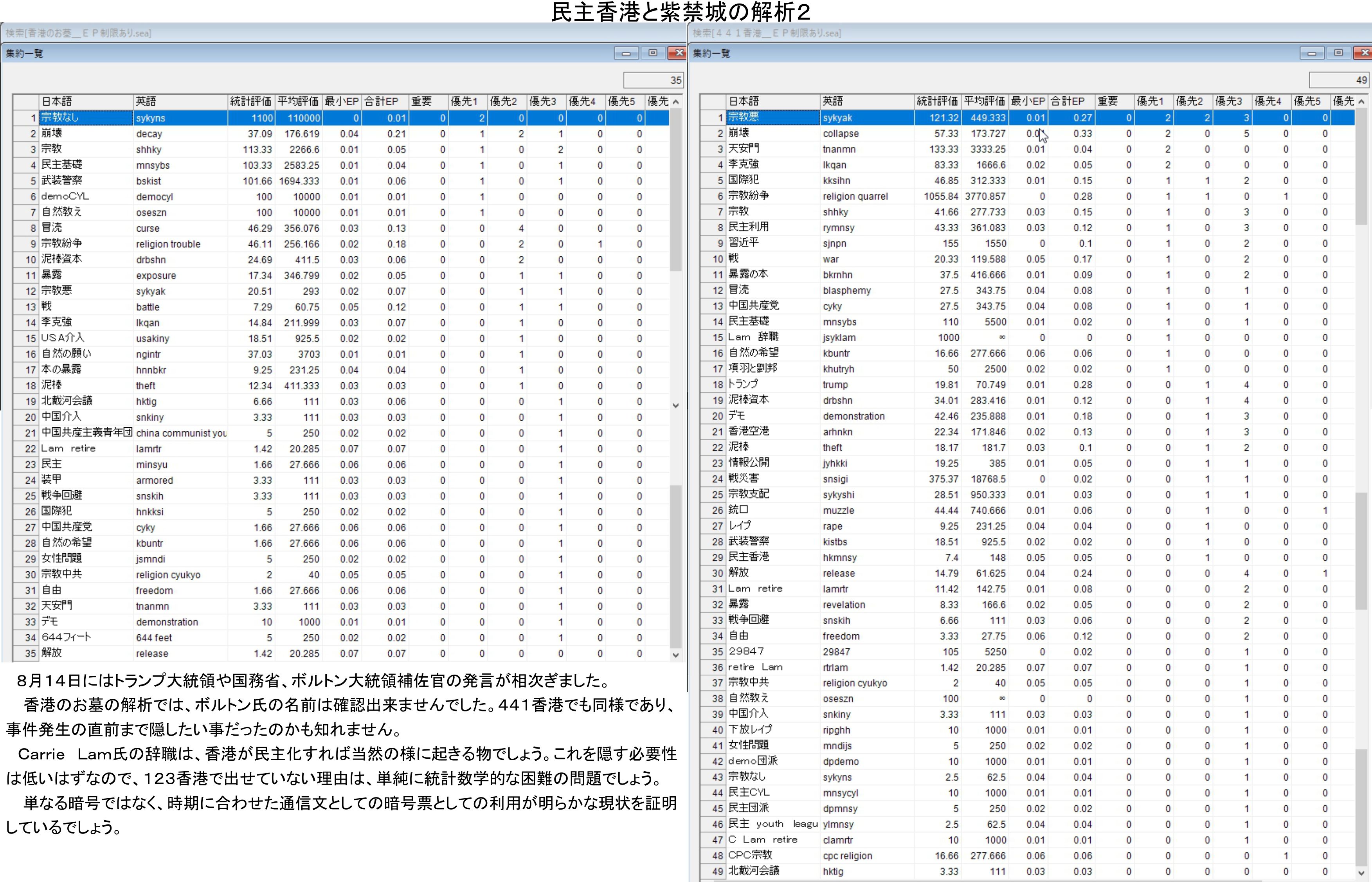
Task: Close the left 集約一覧 window
Action: [x=679, y=53]
